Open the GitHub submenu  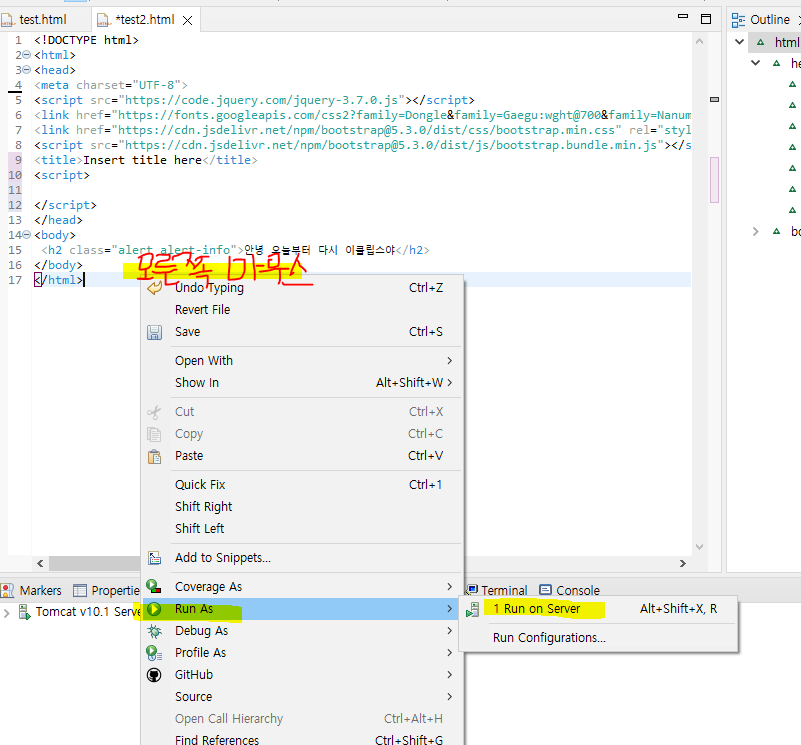point(302,675)
